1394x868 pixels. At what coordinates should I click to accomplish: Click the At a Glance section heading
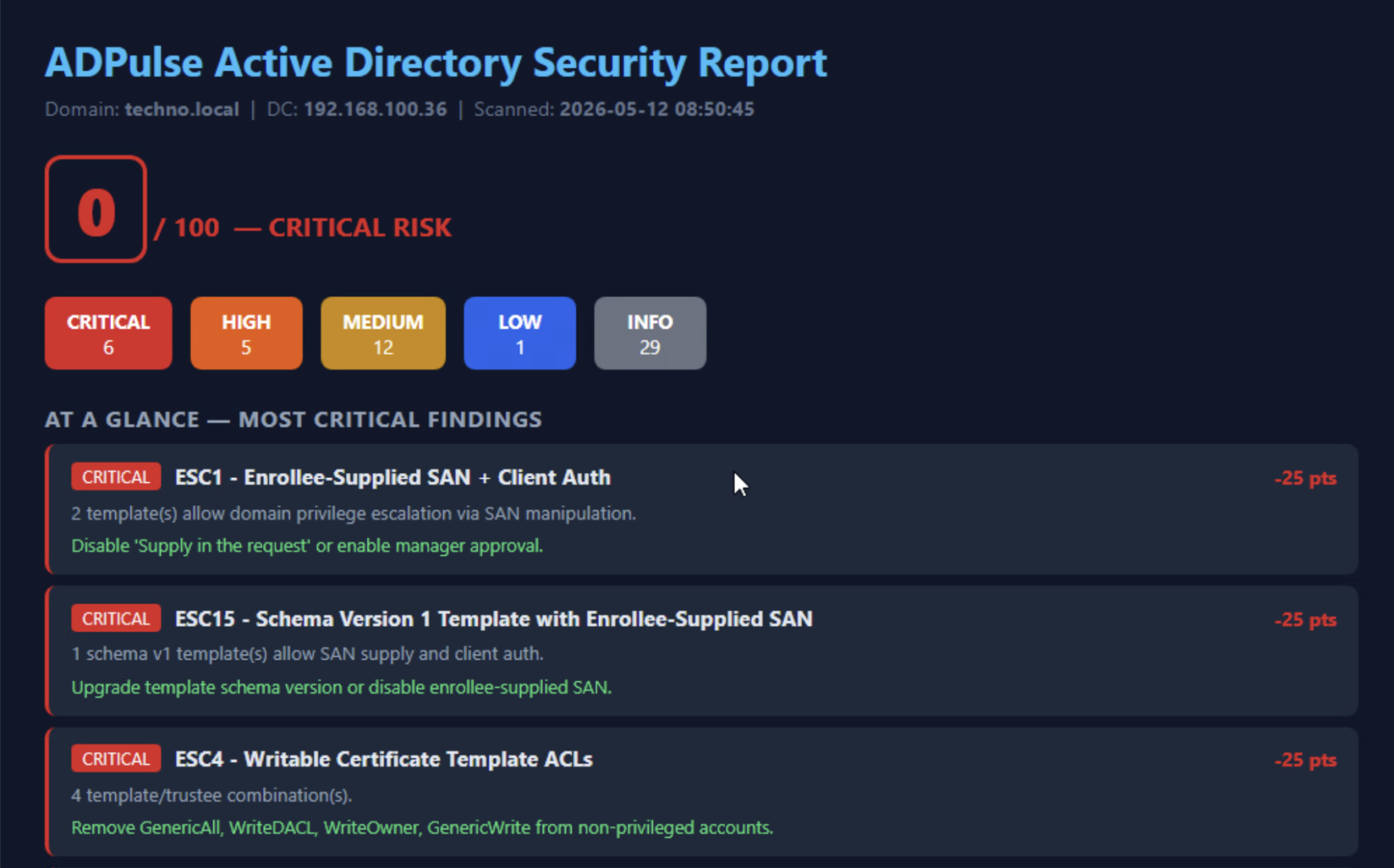294,420
